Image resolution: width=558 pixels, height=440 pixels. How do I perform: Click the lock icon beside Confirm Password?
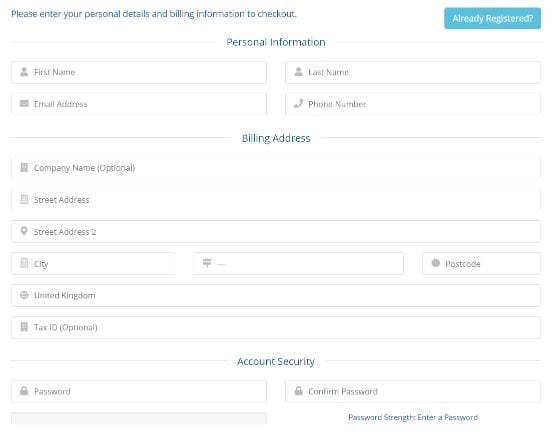(299, 391)
